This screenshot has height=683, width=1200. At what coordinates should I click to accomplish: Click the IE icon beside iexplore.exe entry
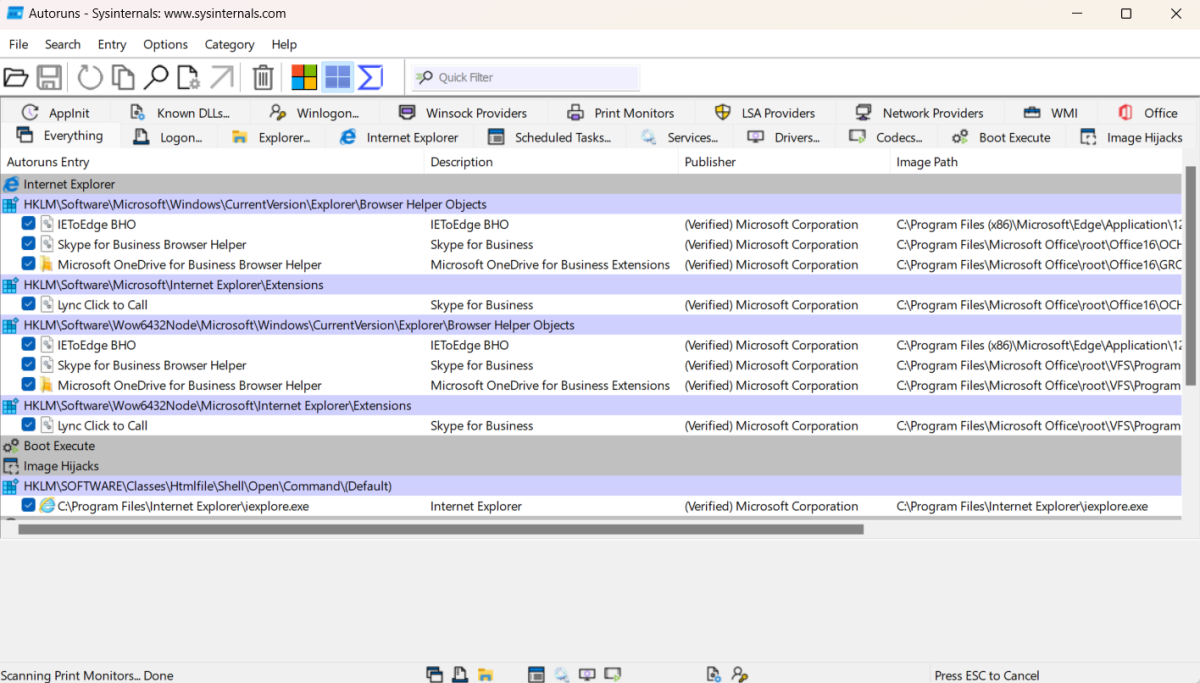point(47,506)
